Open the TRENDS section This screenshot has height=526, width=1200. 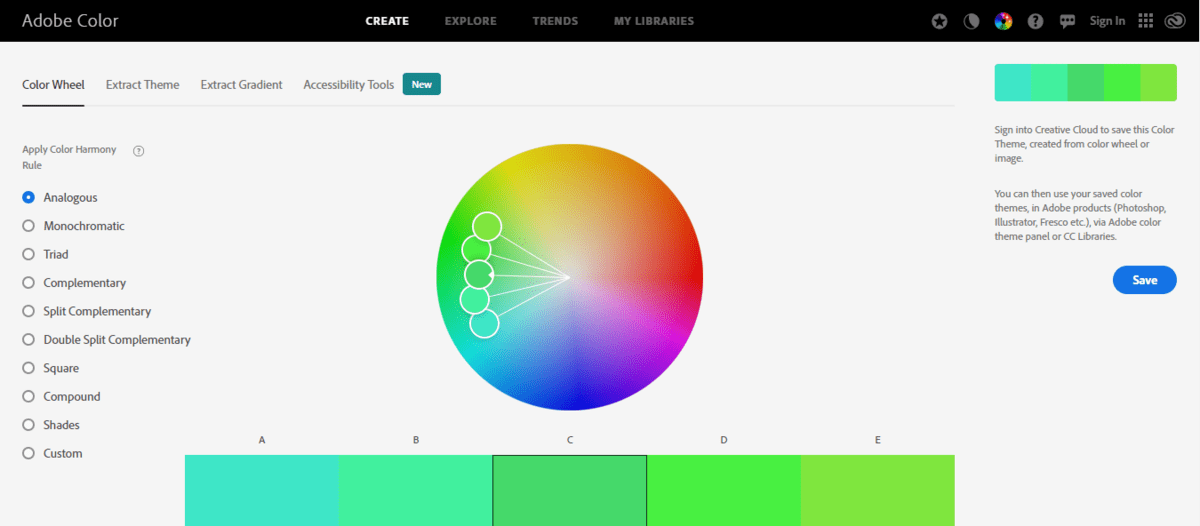coord(555,21)
